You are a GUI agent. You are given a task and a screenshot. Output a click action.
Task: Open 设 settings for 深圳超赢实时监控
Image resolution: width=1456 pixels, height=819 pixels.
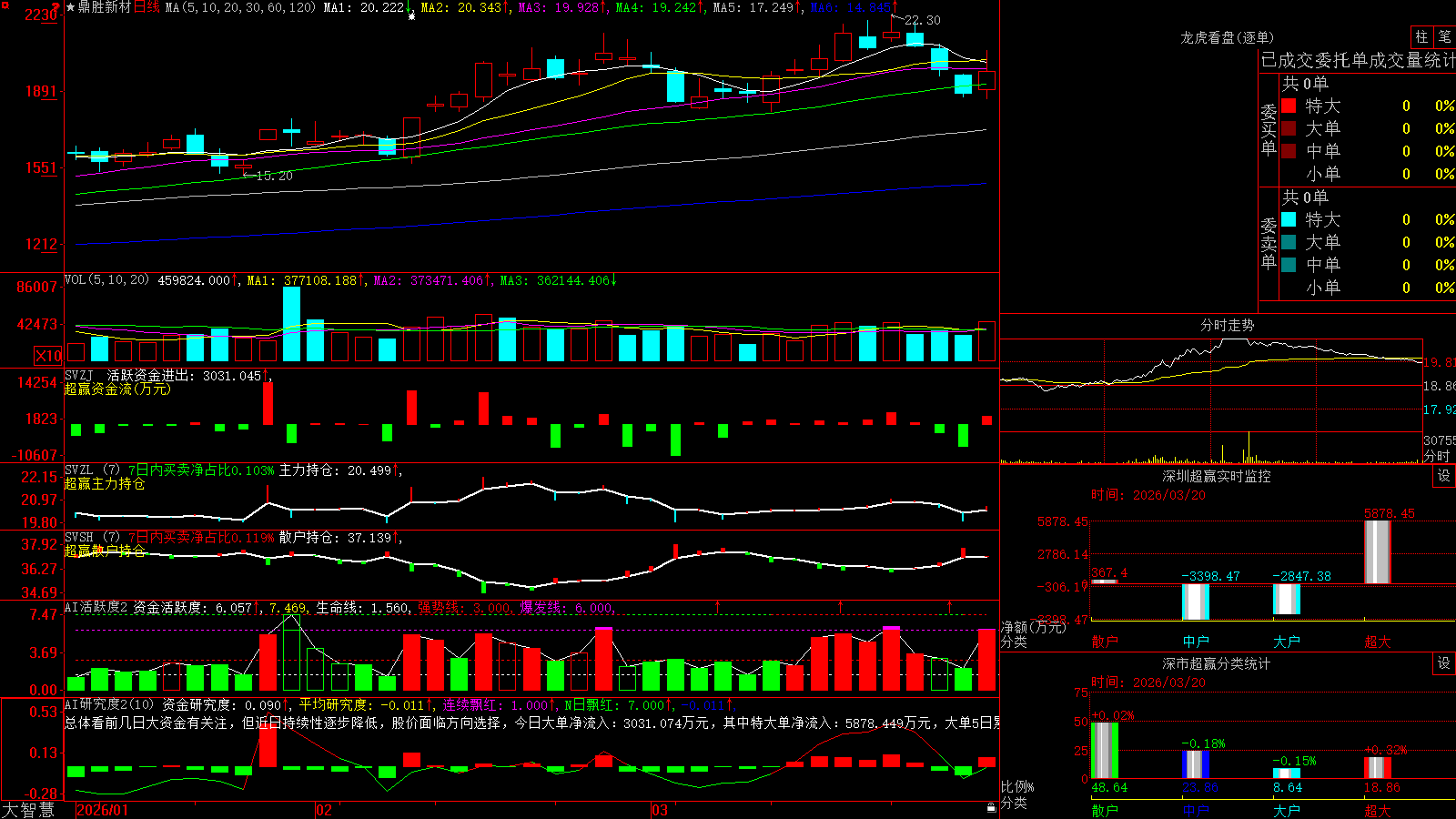[1444, 476]
